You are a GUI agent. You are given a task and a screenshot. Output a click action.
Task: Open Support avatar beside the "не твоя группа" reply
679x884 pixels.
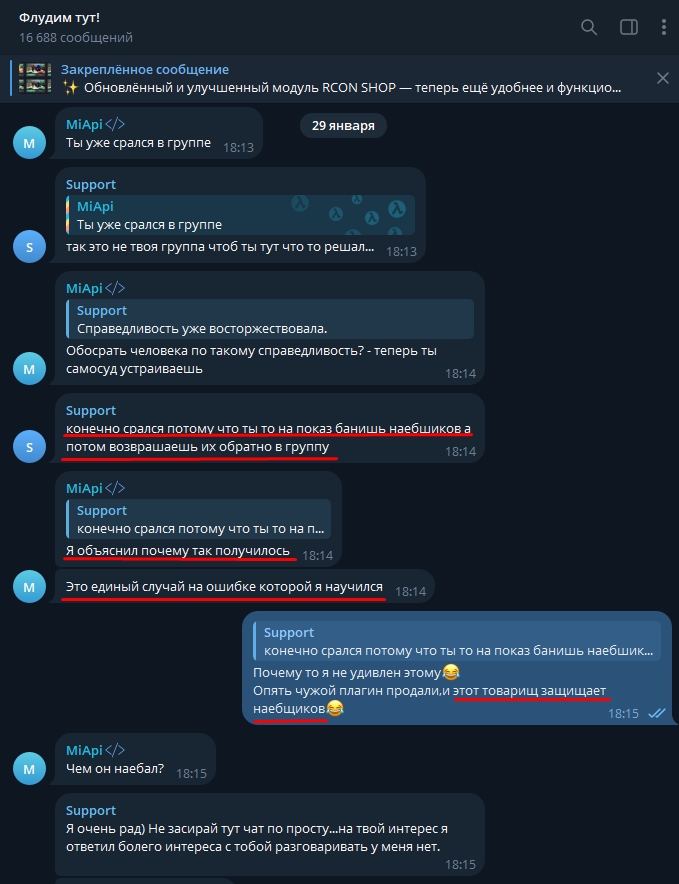click(29, 246)
